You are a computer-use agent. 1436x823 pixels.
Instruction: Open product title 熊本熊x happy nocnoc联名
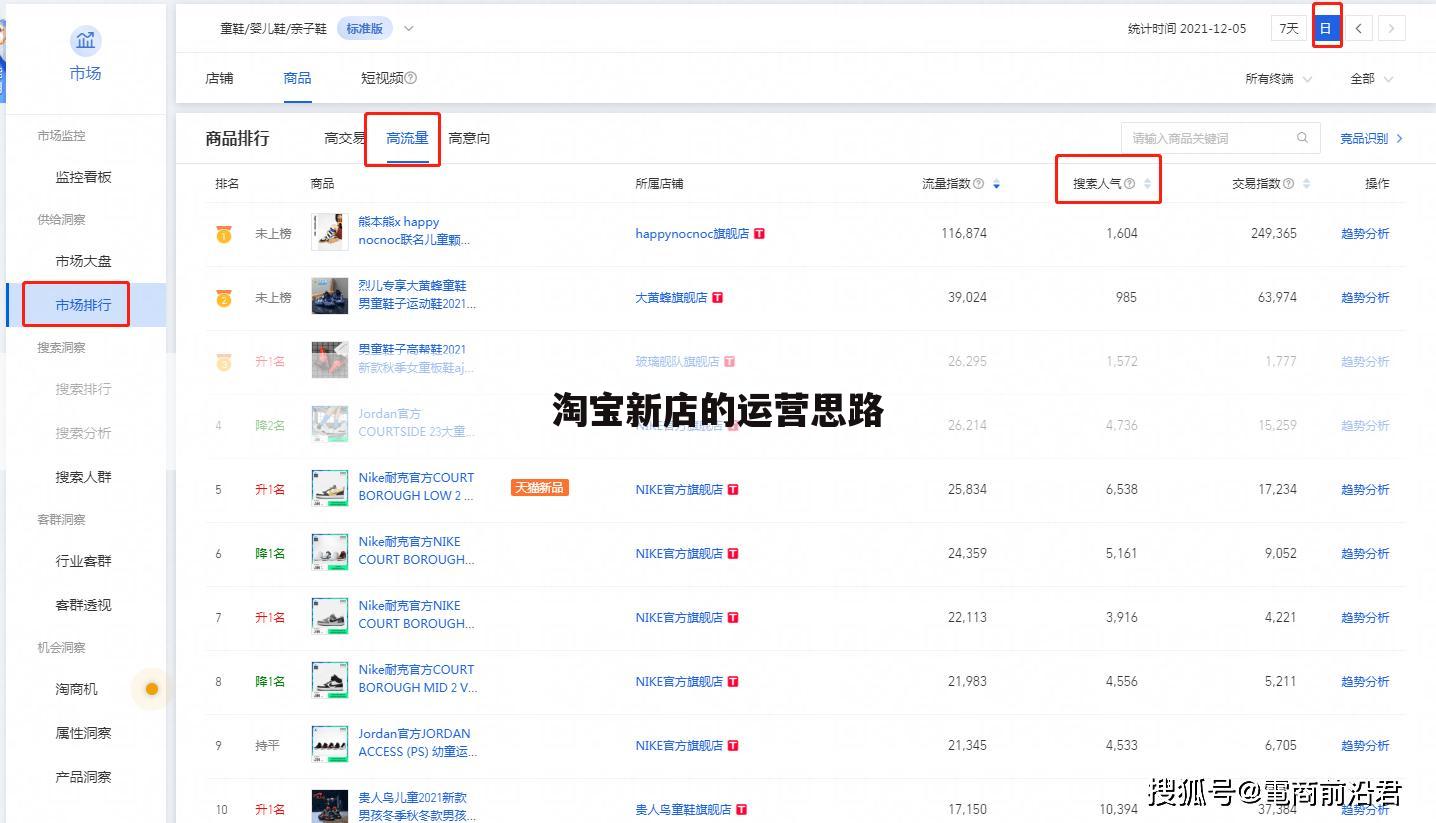[414, 231]
